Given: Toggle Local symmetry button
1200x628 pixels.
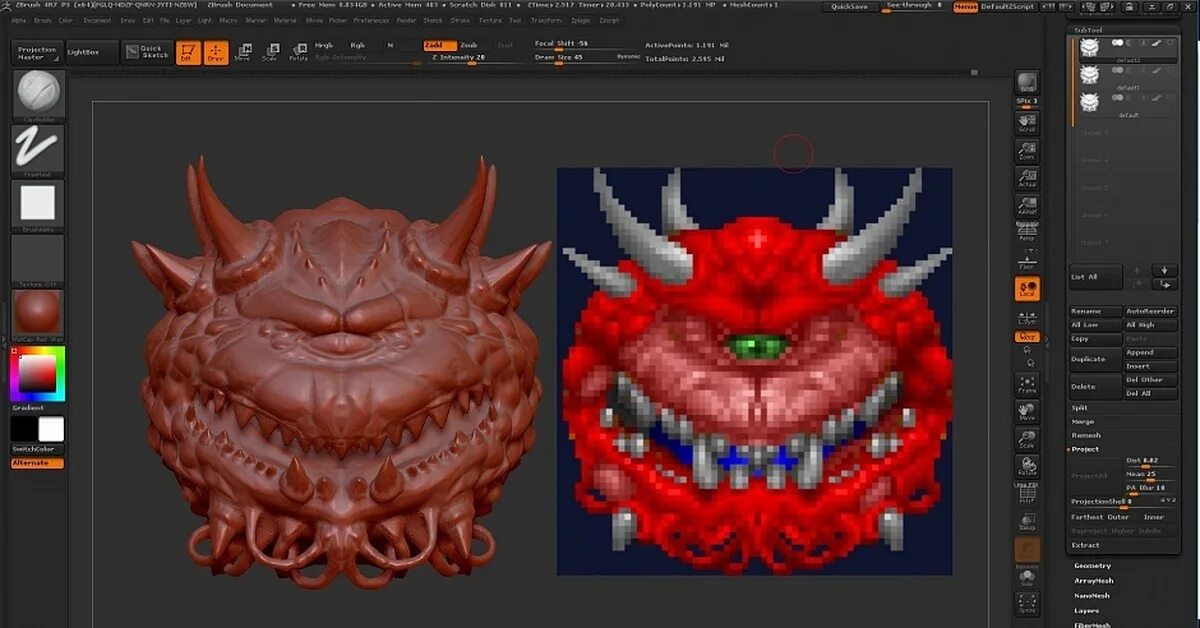Looking at the screenshot, I should [1027, 289].
